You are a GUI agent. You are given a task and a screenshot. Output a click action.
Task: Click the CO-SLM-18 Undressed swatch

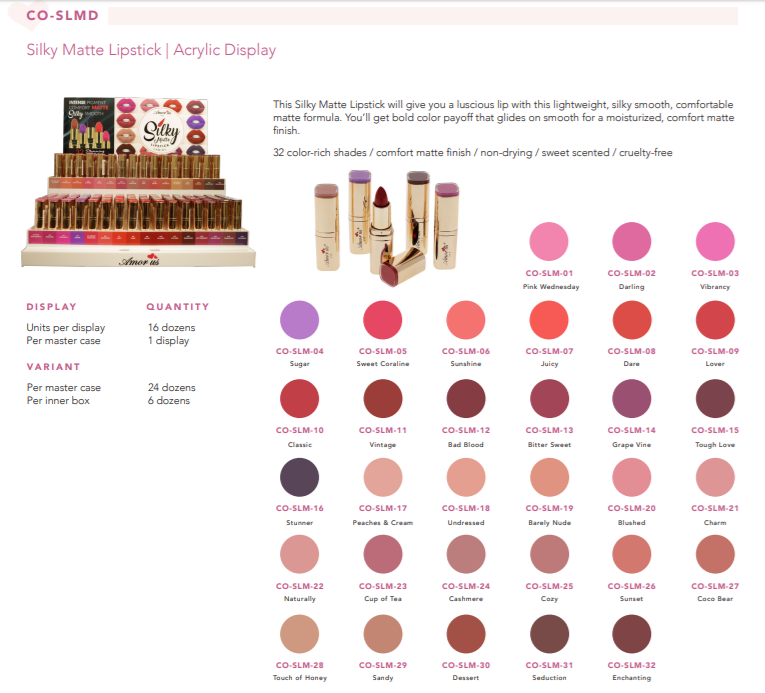click(466, 477)
